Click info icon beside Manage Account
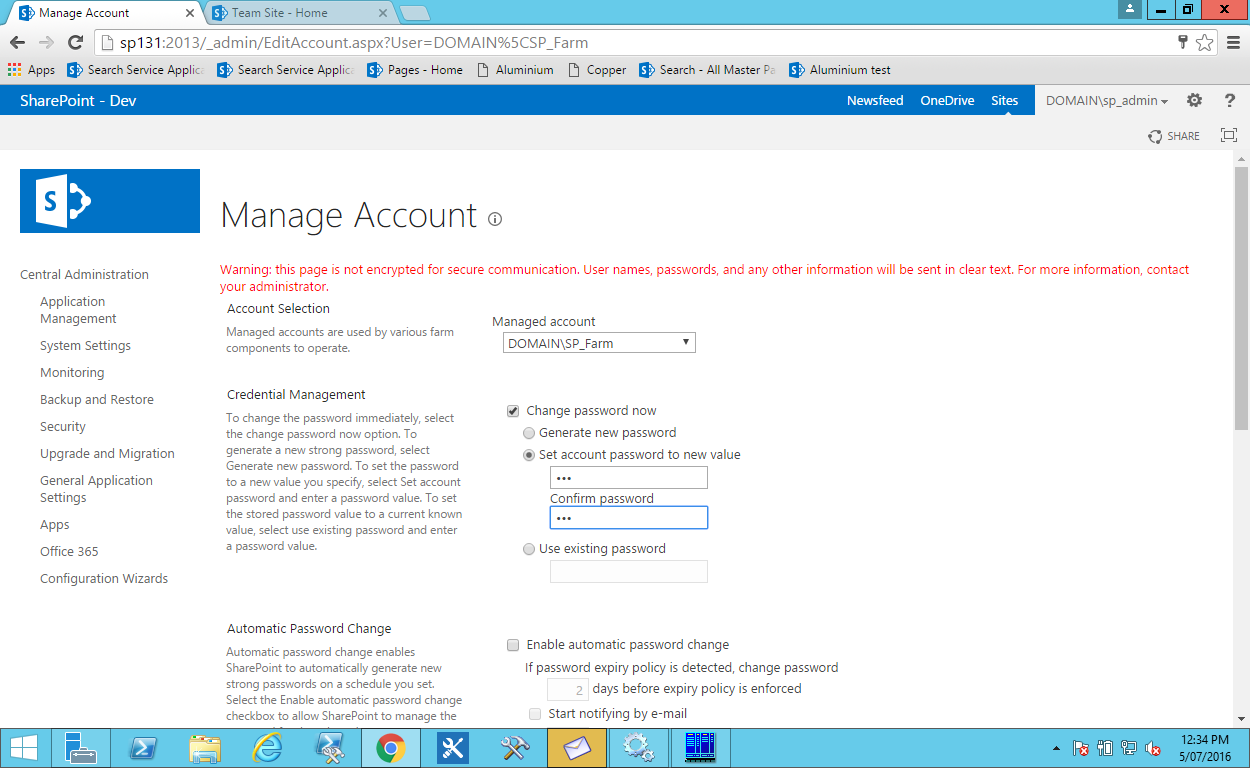Viewport: 1250px width, 768px height. pyautogui.click(x=495, y=218)
